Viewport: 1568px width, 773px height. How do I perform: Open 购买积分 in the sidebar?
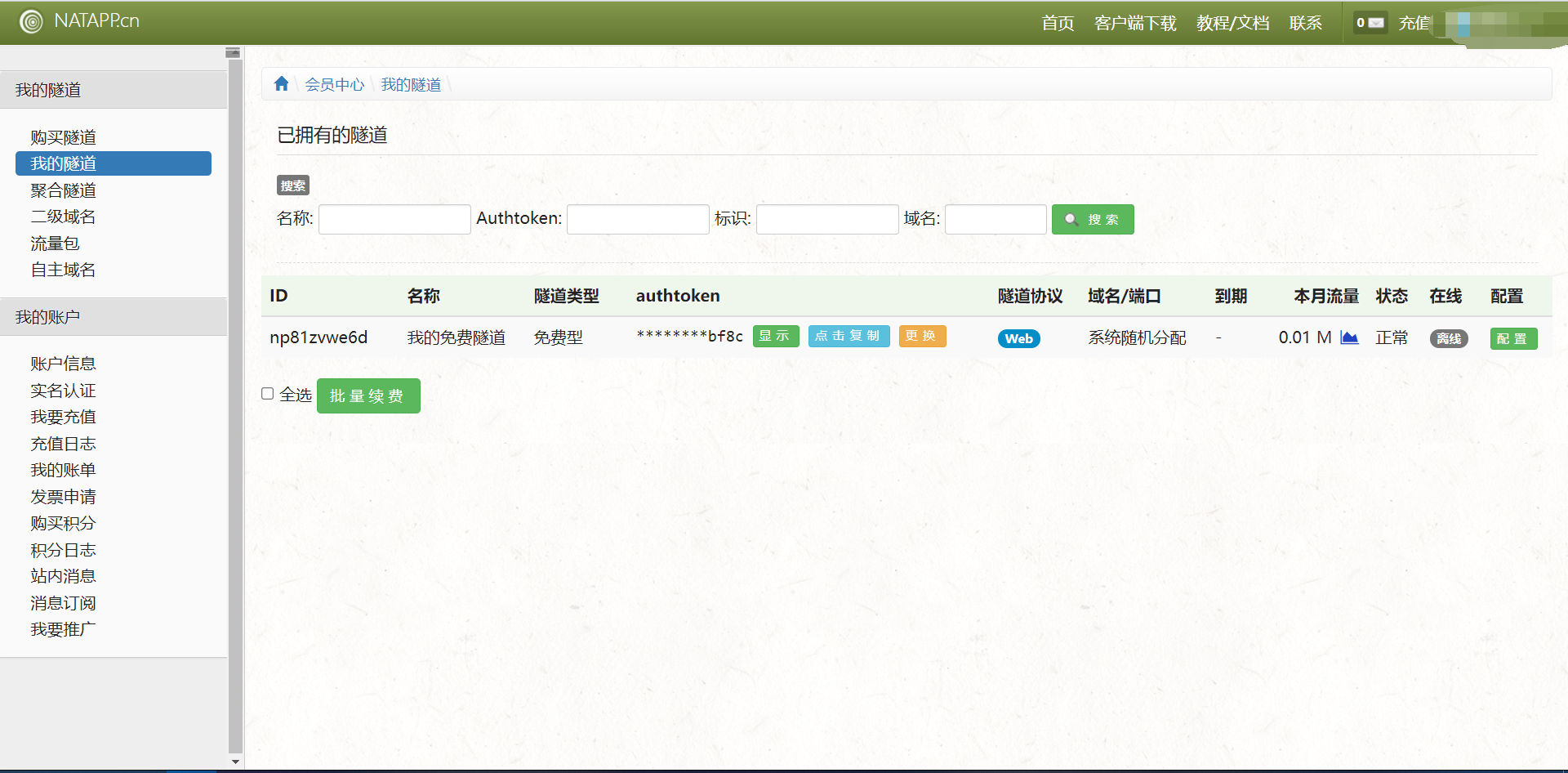[64, 523]
